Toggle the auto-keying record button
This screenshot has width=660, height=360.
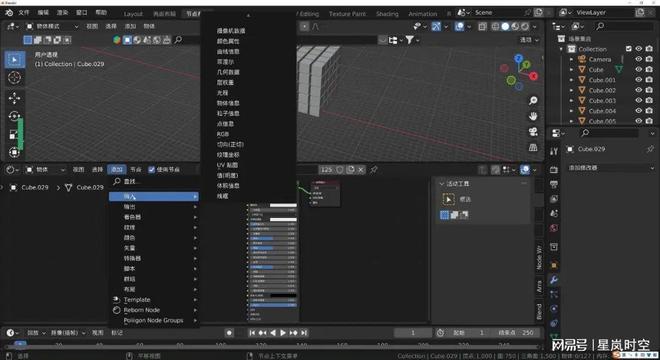(229, 333)
